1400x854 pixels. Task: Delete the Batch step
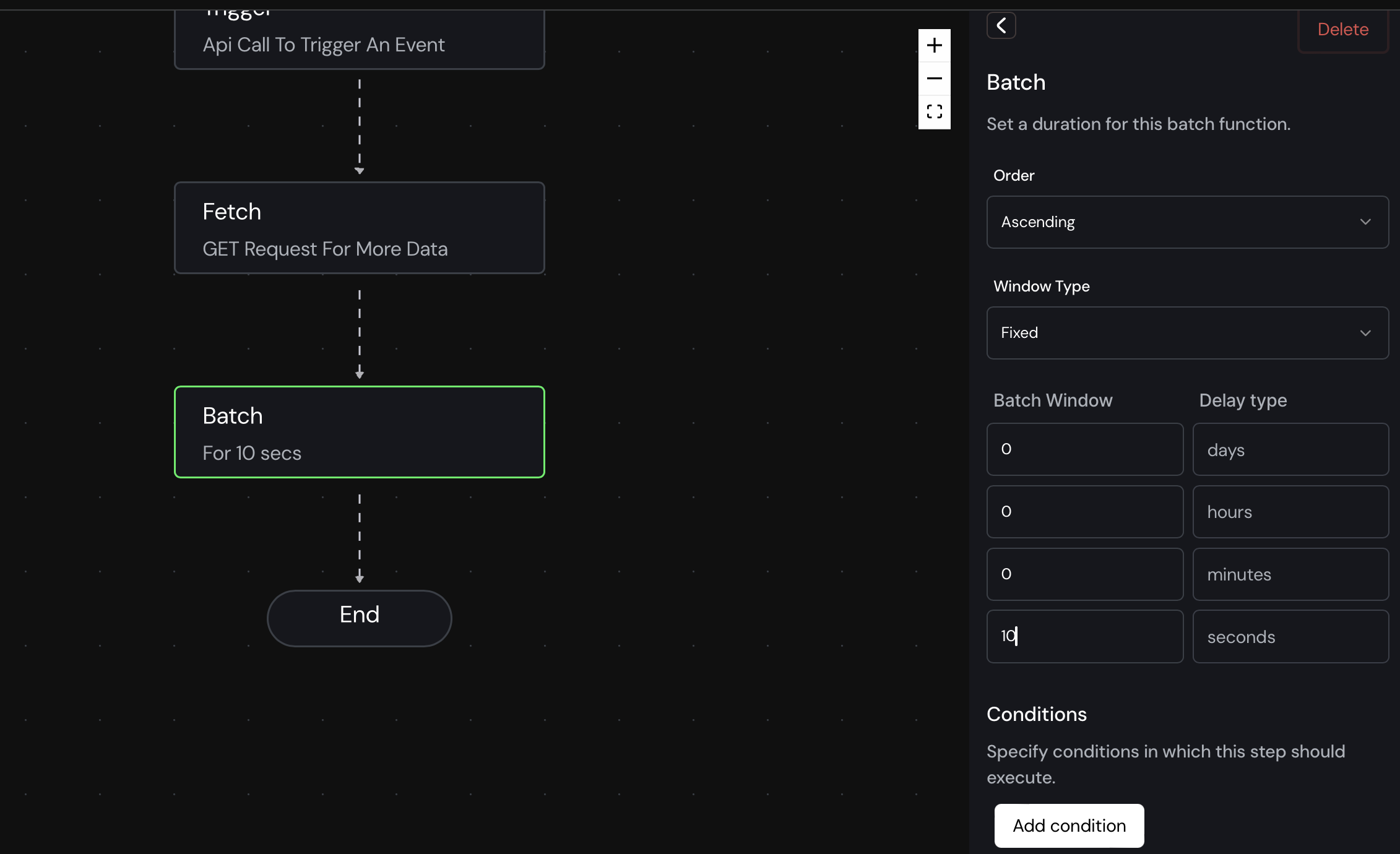click(1342, 29)
